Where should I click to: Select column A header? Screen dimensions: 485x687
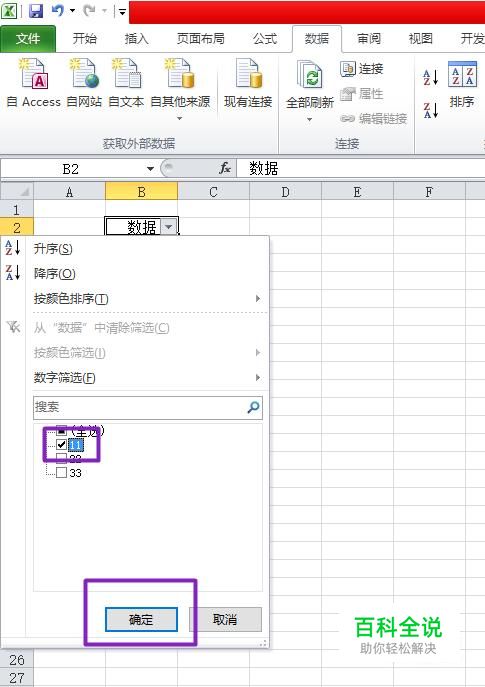[x=69, y=192]
